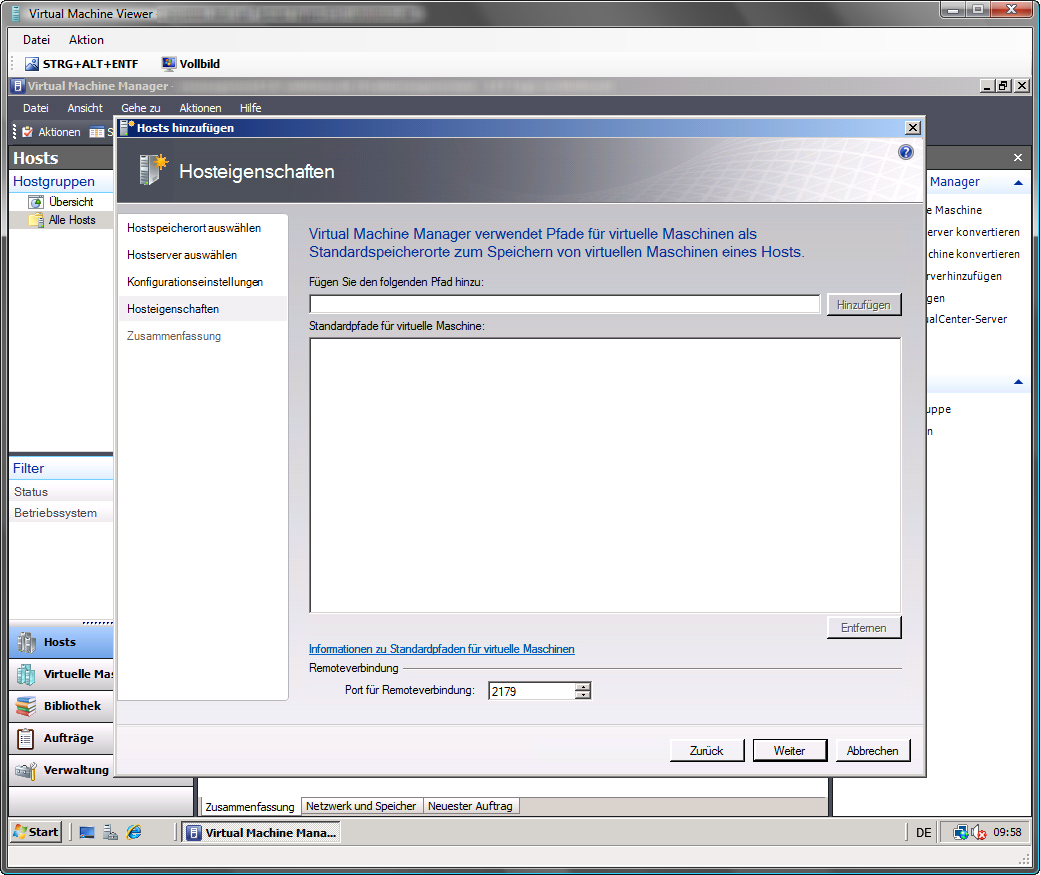Click the erver konvertieren action link

[974, 232]
